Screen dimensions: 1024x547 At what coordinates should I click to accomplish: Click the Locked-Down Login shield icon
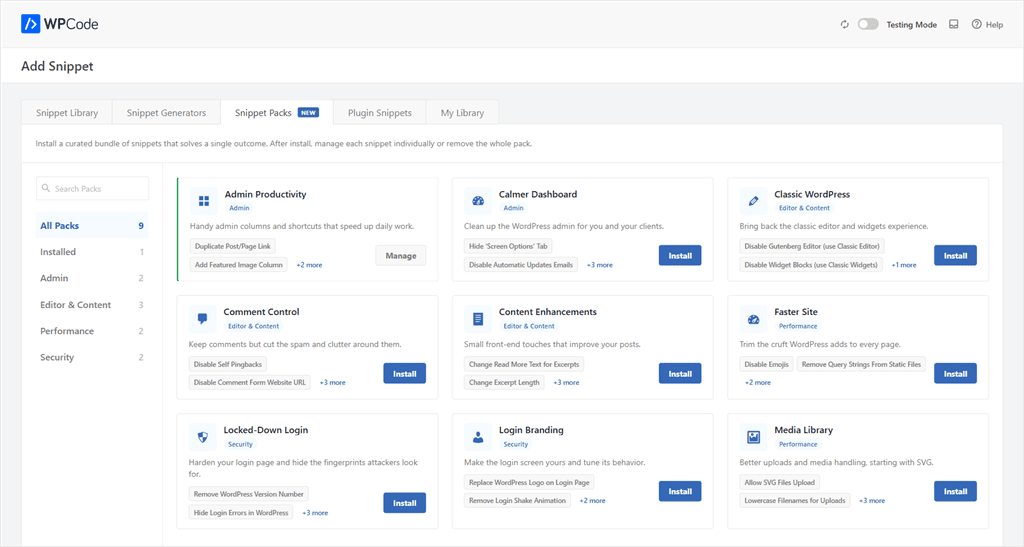click(x=202, y=437)
